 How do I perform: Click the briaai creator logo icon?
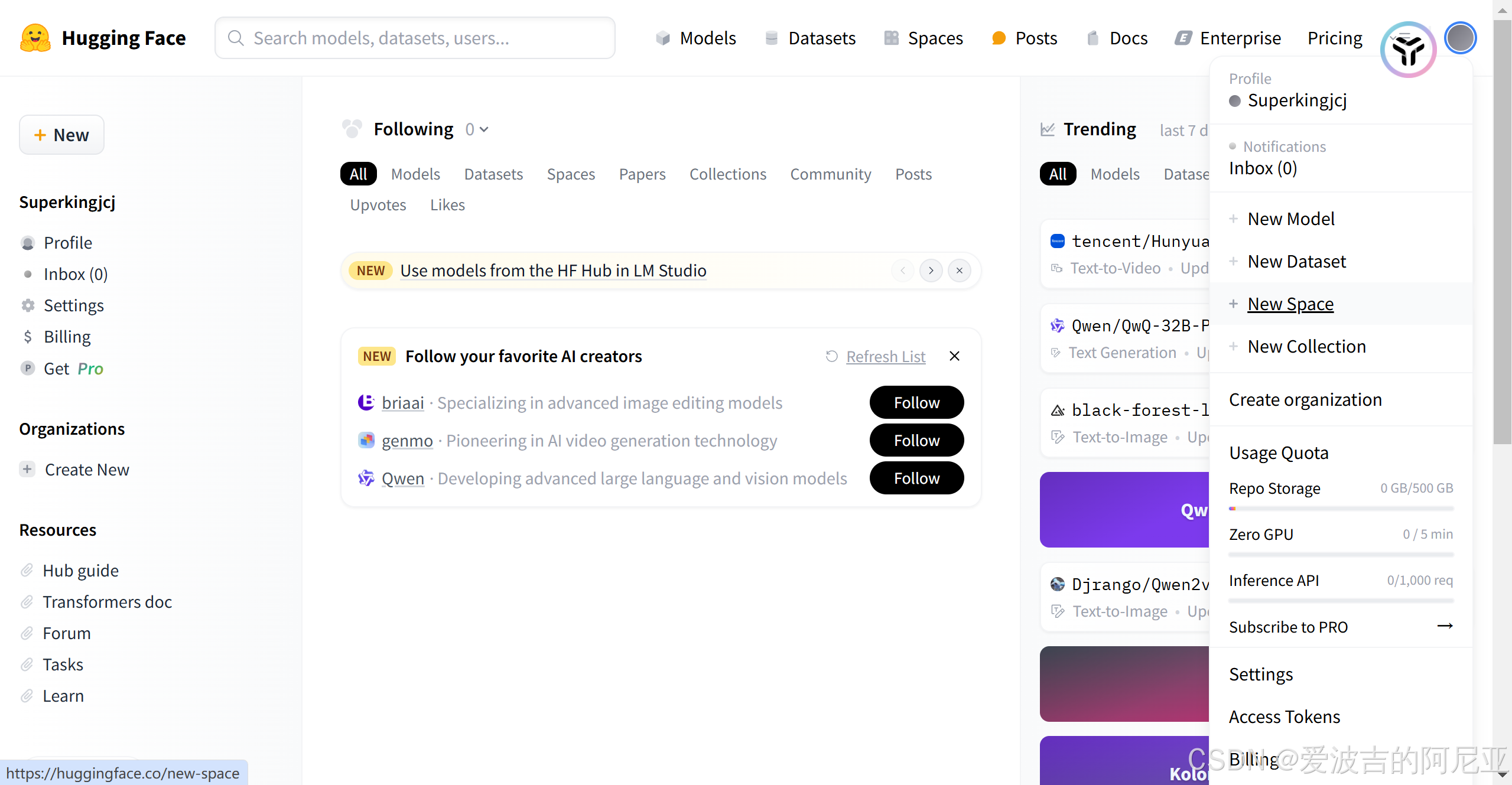tap(366, 402)
